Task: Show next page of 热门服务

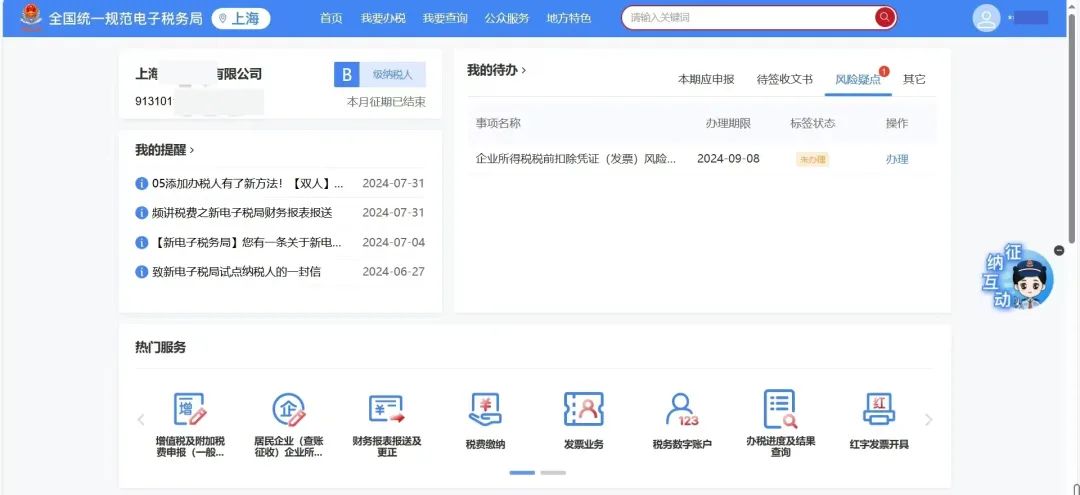Action: [x=929, y=420]
